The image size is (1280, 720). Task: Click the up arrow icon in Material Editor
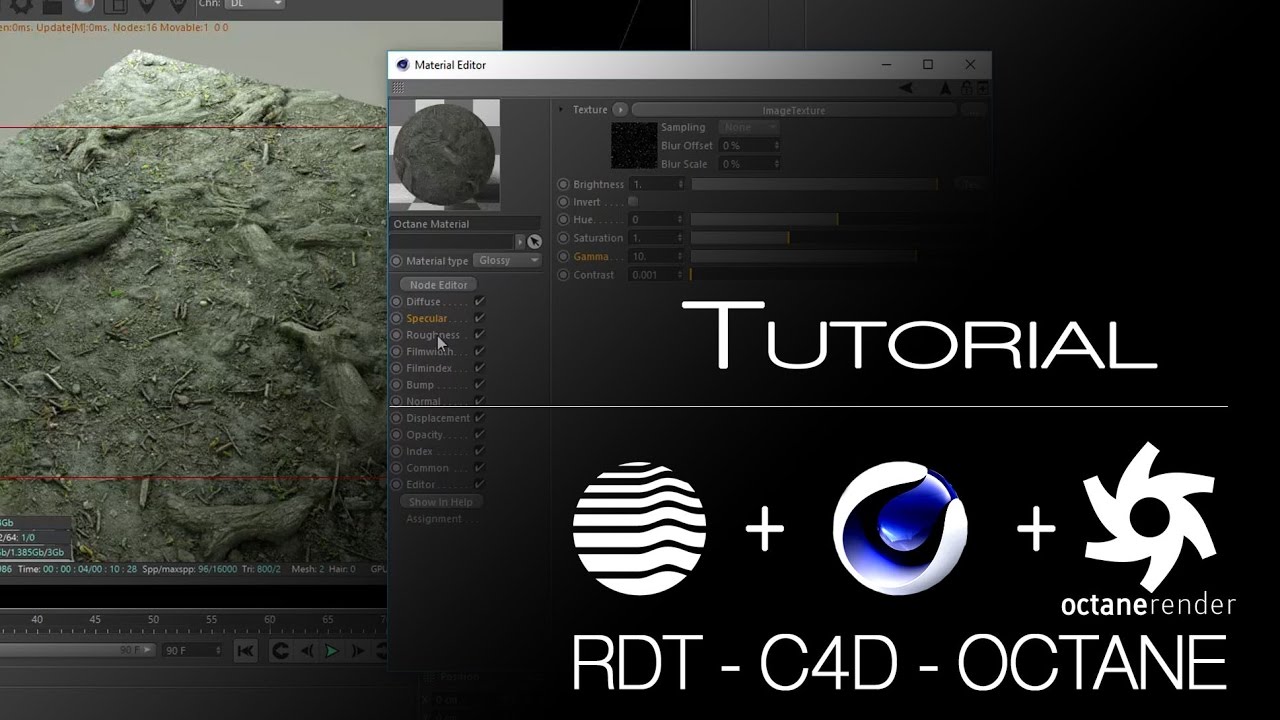[945, 88]
